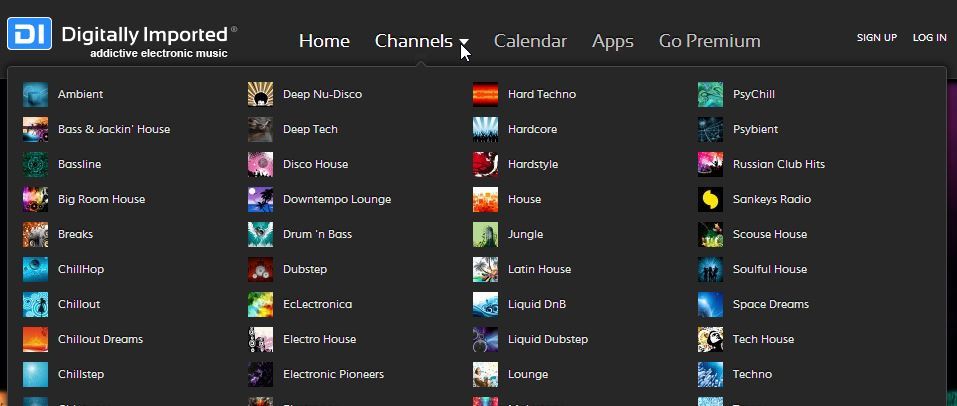Open the Liquid Dubstep channel link

[548, 339]
